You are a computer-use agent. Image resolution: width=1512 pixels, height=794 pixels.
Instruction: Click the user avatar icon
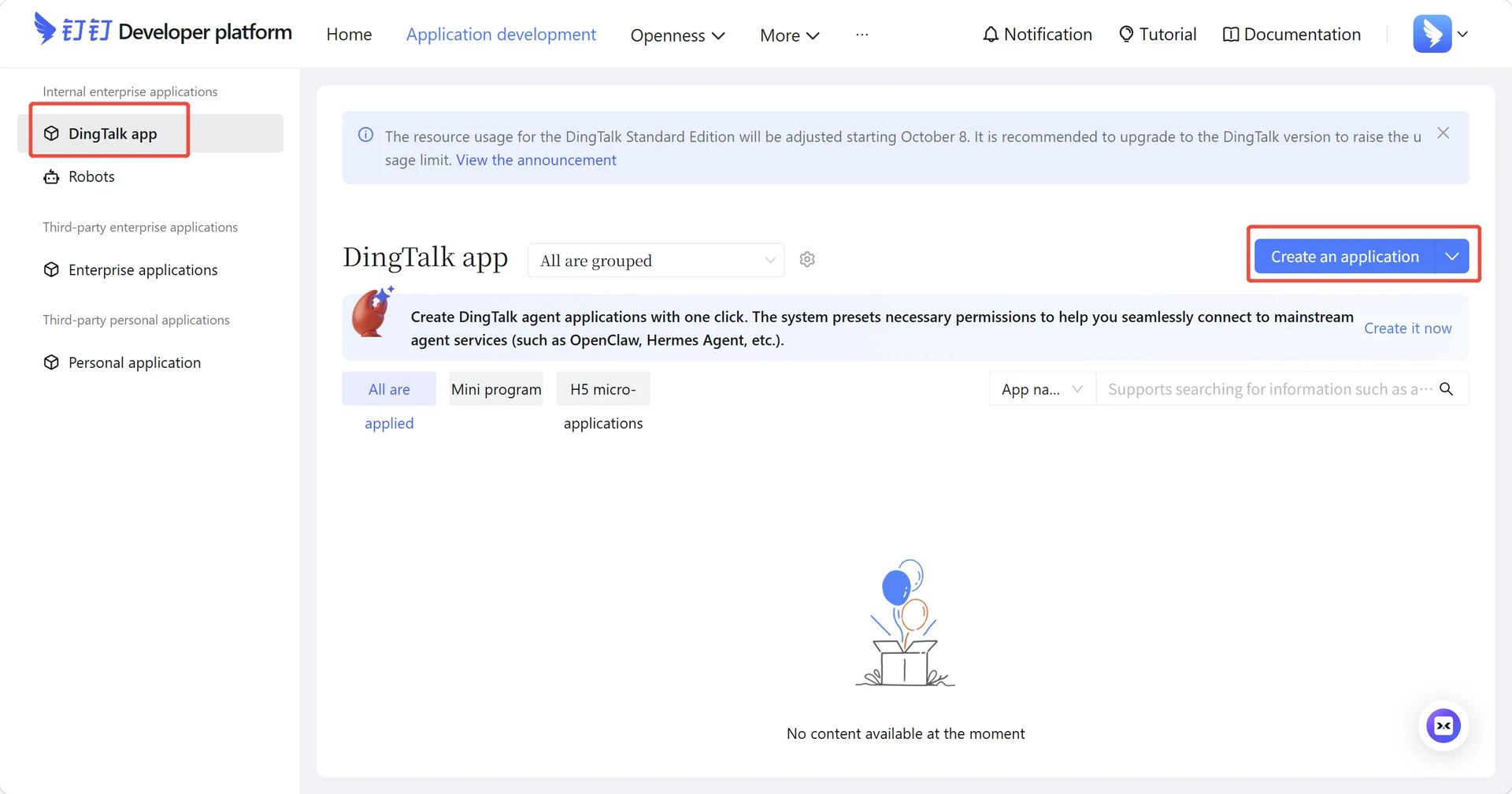1432,34
